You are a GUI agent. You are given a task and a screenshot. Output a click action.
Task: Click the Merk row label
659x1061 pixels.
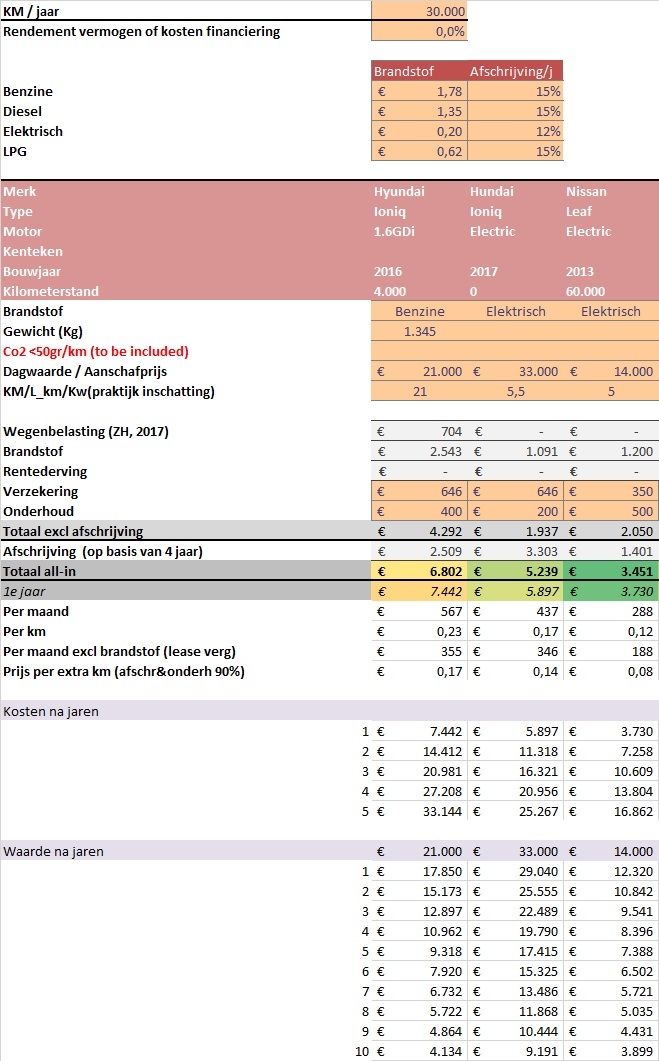pyautogui.click(x=20, y=191)
